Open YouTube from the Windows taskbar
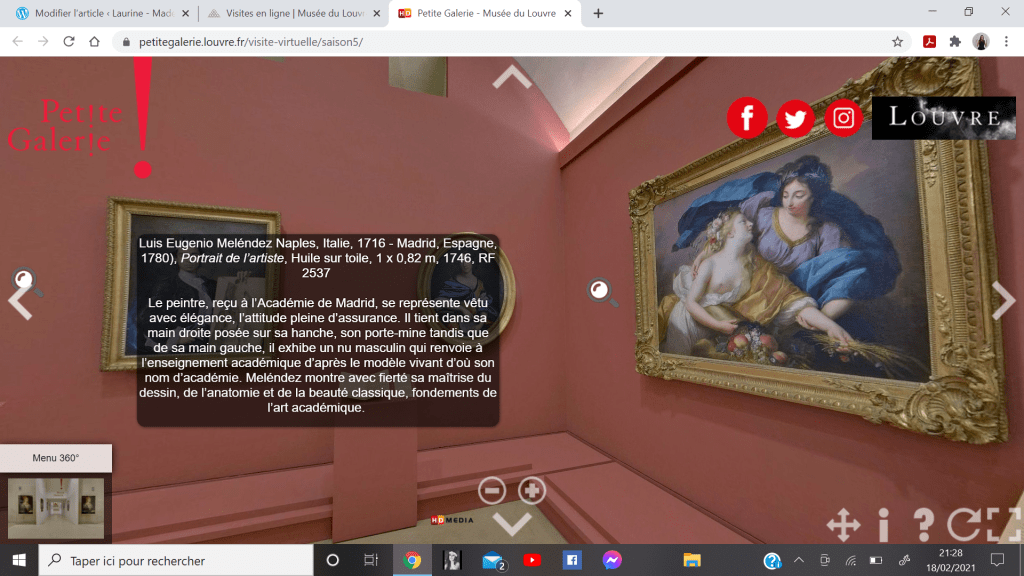Screen dimensions: 1024x576 (532, 560)
